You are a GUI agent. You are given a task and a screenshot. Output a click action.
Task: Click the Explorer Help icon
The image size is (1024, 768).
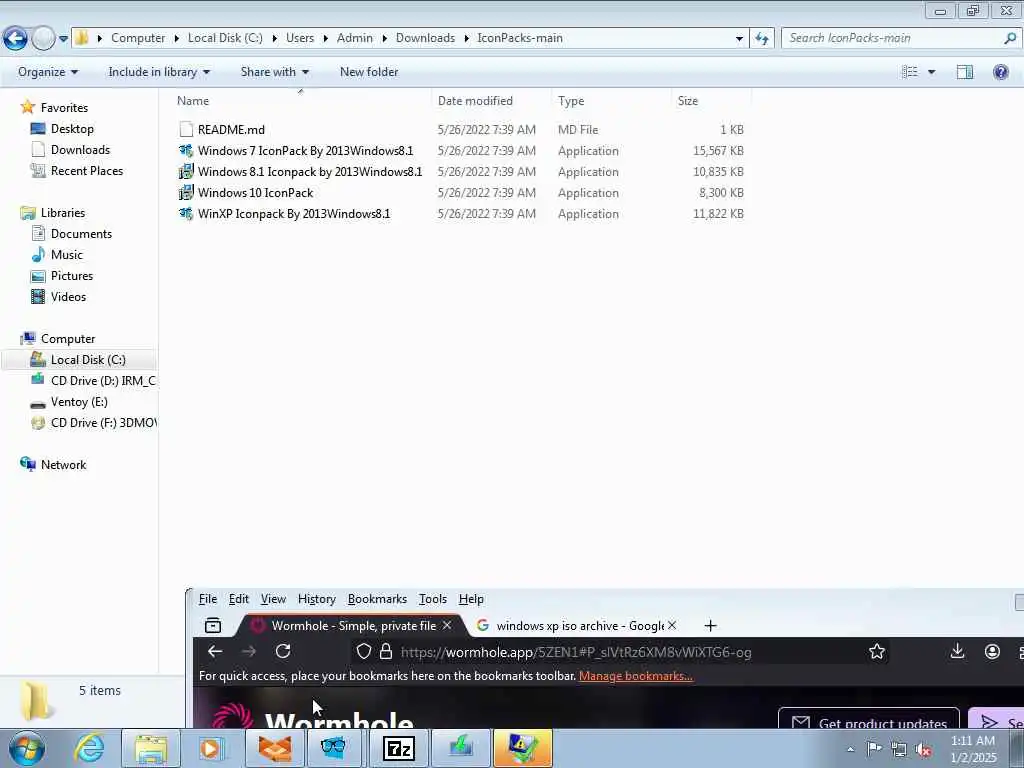coord(1000,72)
